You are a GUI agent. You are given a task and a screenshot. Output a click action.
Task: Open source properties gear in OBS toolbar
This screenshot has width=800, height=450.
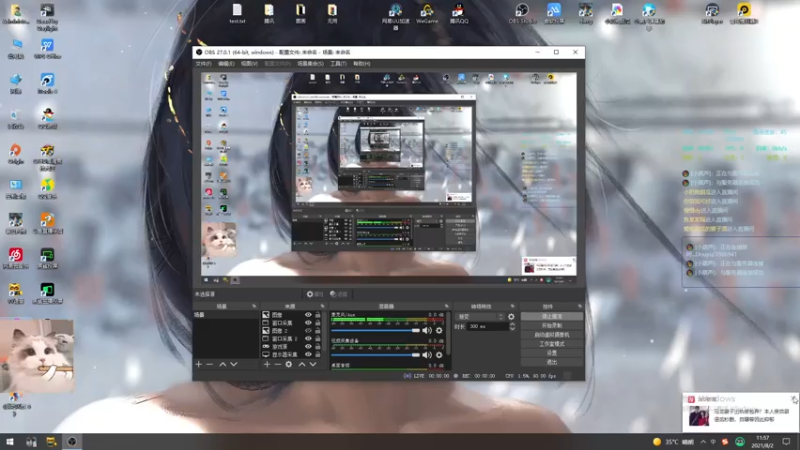315,294
